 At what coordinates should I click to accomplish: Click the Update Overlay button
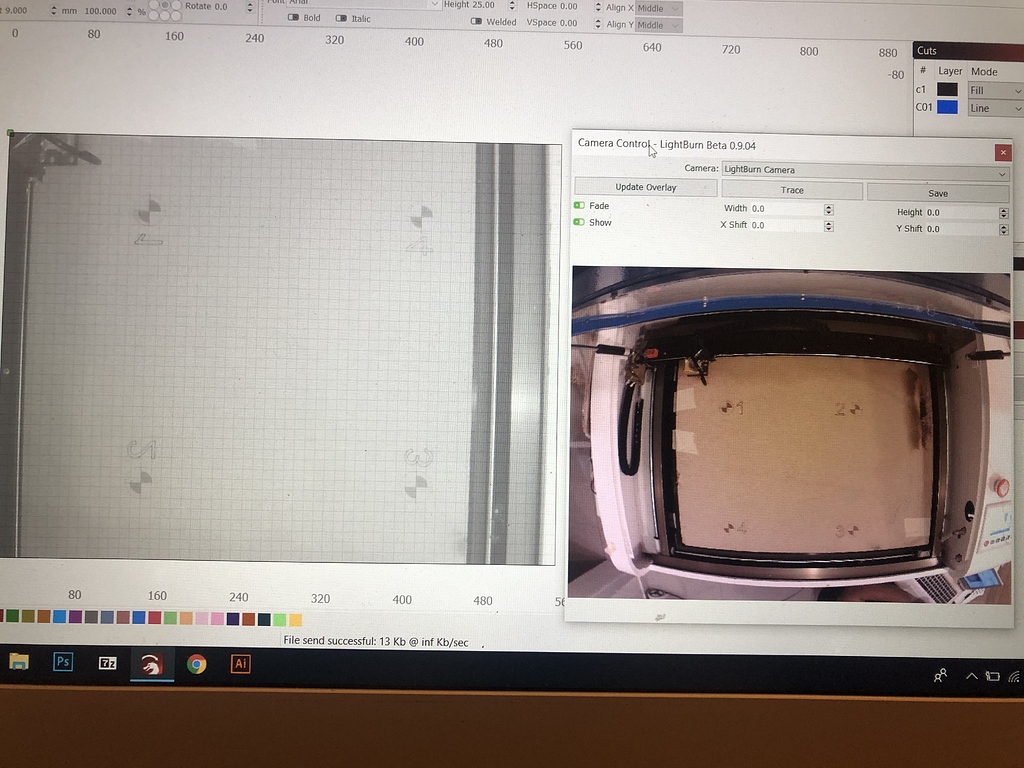tap(644, 189)
